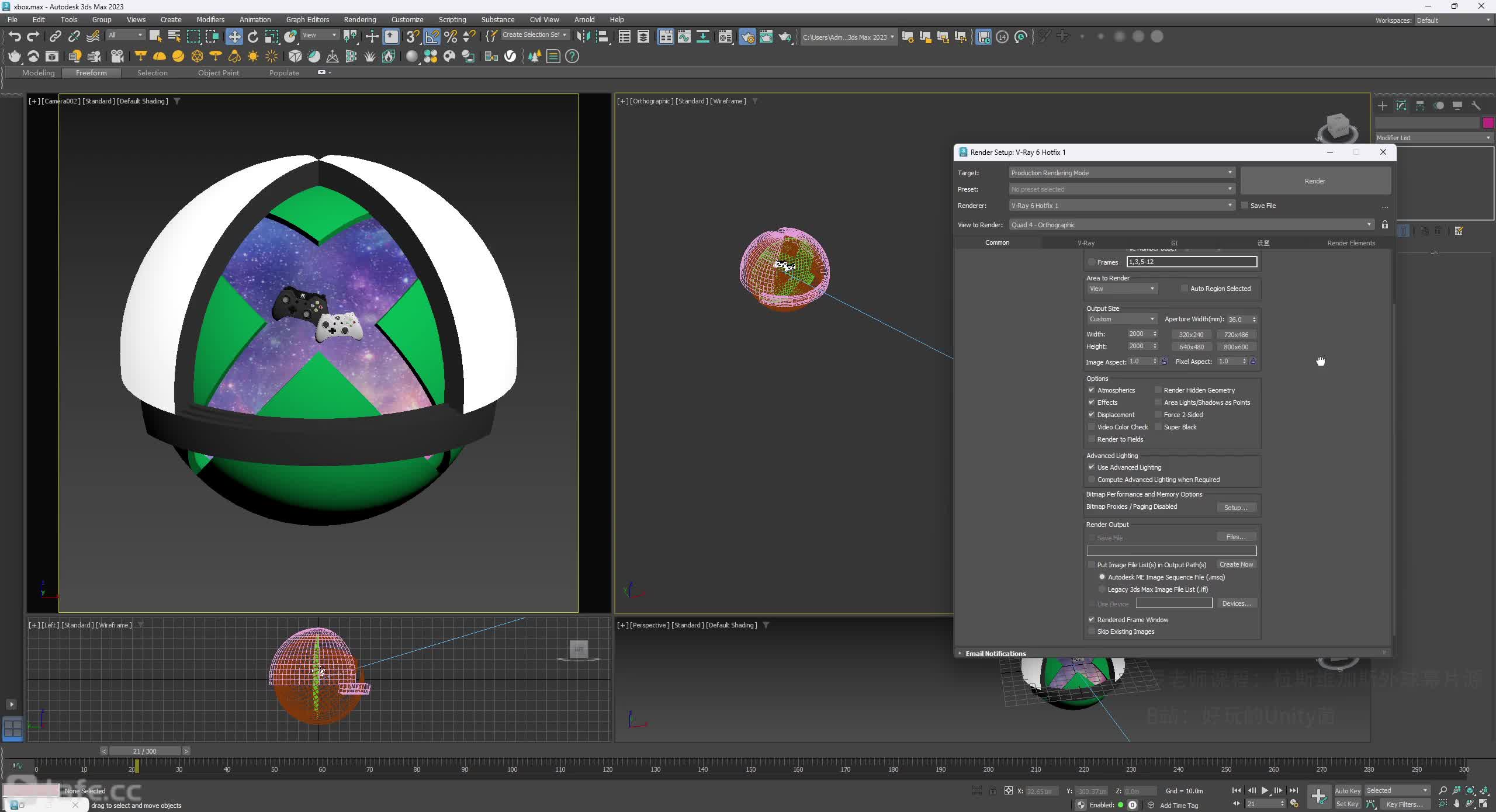Select the Select and Move tool

tap(234, 37)
